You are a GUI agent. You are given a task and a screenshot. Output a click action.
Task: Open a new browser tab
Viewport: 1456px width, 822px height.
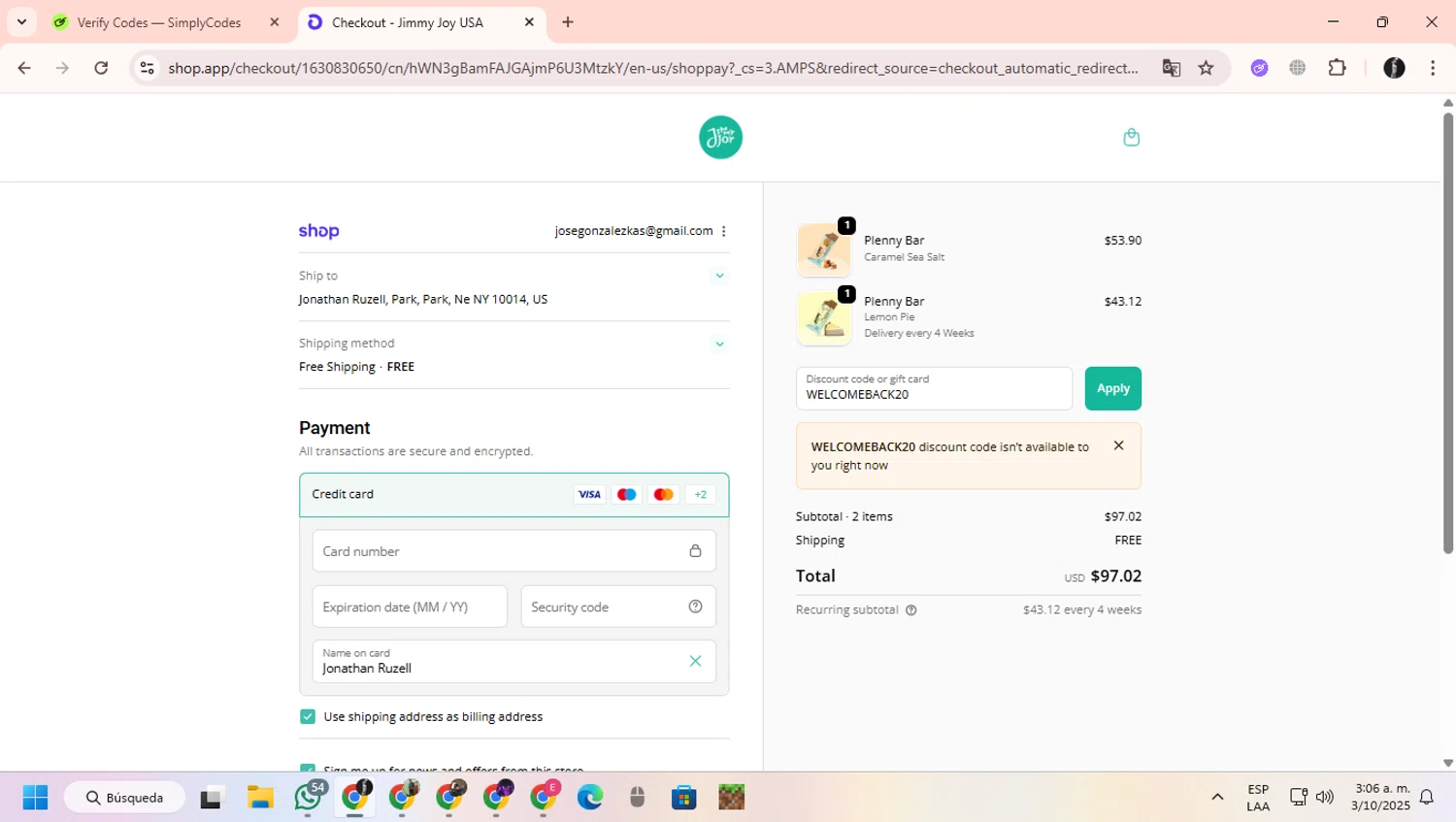(x=568, y=22)
